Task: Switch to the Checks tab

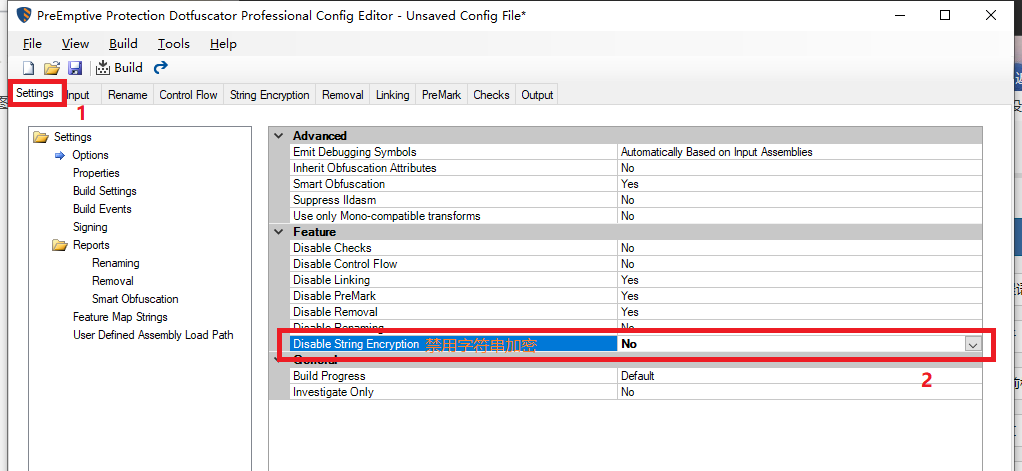Action: tap(491, 94)
